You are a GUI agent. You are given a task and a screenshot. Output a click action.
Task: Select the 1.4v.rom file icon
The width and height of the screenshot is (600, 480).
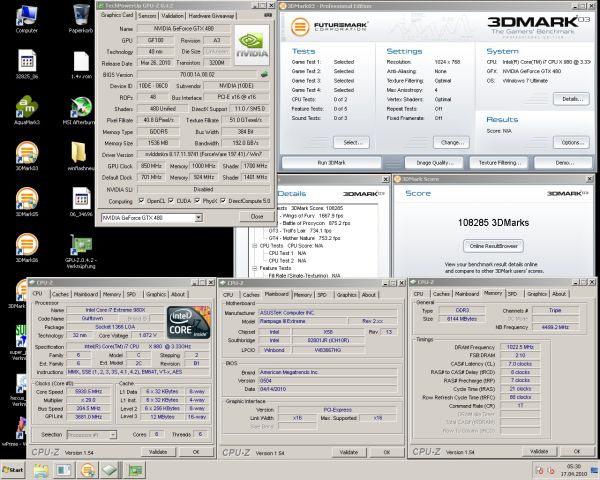pyautogui.click(x=81, y=64)
